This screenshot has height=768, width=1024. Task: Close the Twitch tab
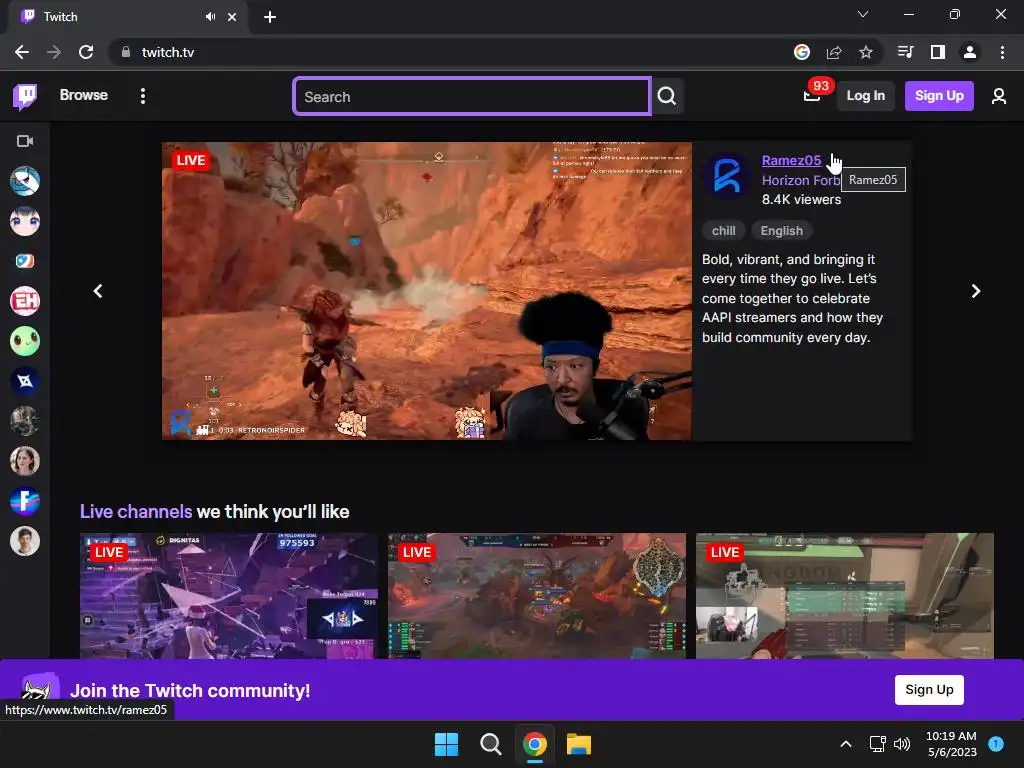tap(232, 17)
